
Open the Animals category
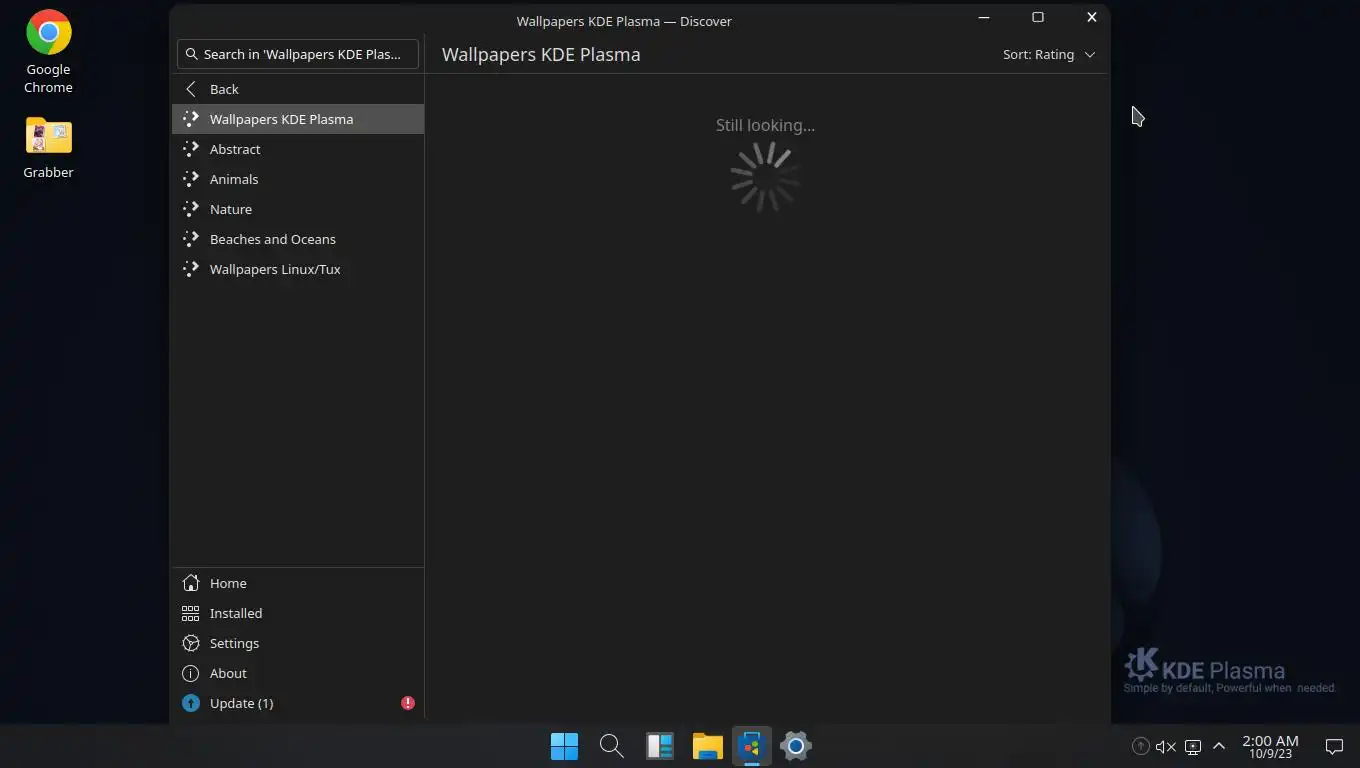tap(298, 179)
